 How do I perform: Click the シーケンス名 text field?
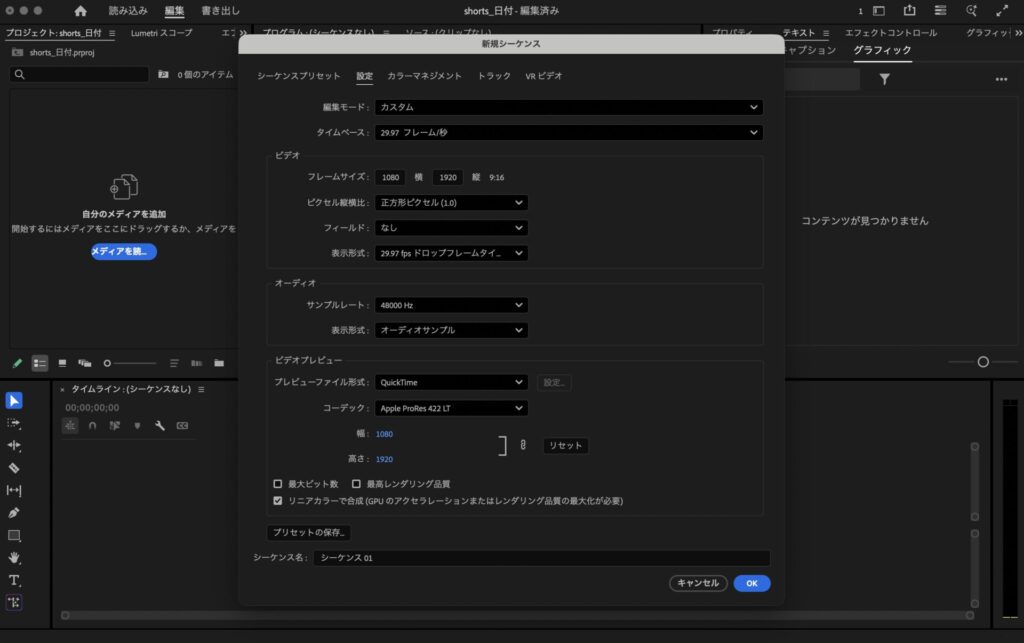pos(541,558)
